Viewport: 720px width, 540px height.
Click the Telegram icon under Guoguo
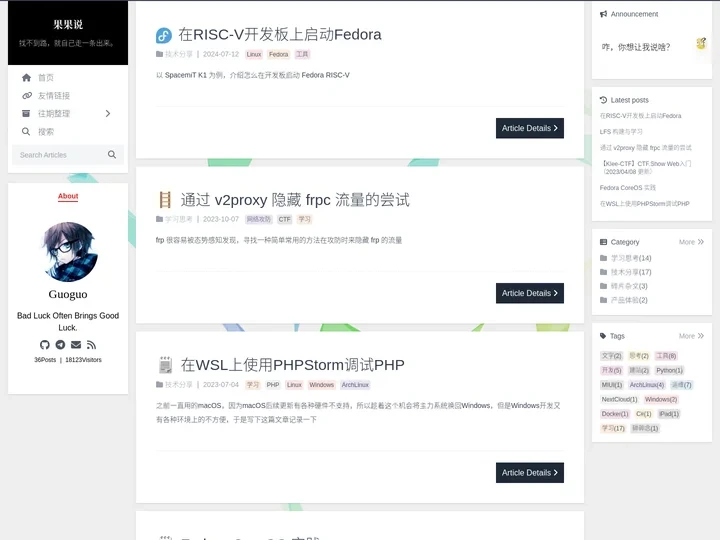[60, 345]
